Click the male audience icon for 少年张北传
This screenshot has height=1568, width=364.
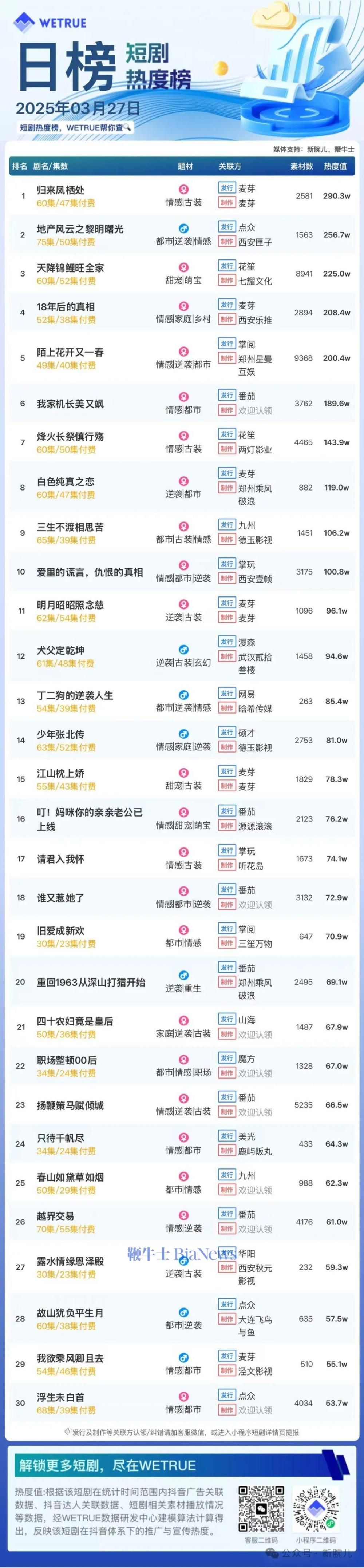(x=183, y=734)
